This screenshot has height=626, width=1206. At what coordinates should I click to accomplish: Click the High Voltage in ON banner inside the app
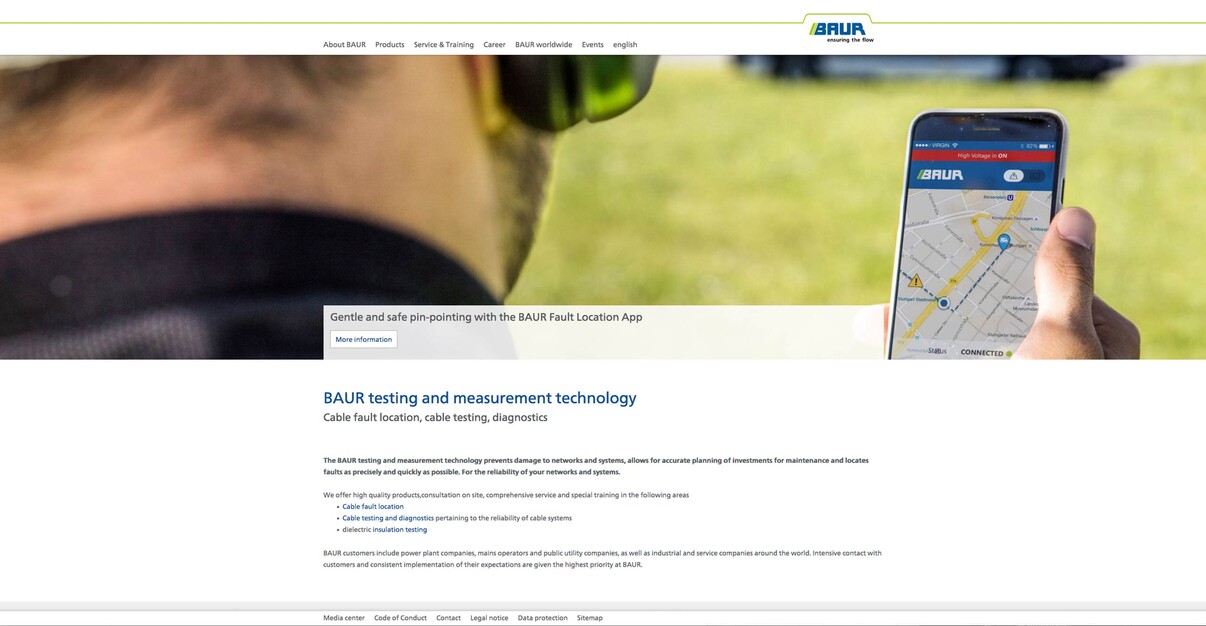pyautogui.click(x=982, y=155)
